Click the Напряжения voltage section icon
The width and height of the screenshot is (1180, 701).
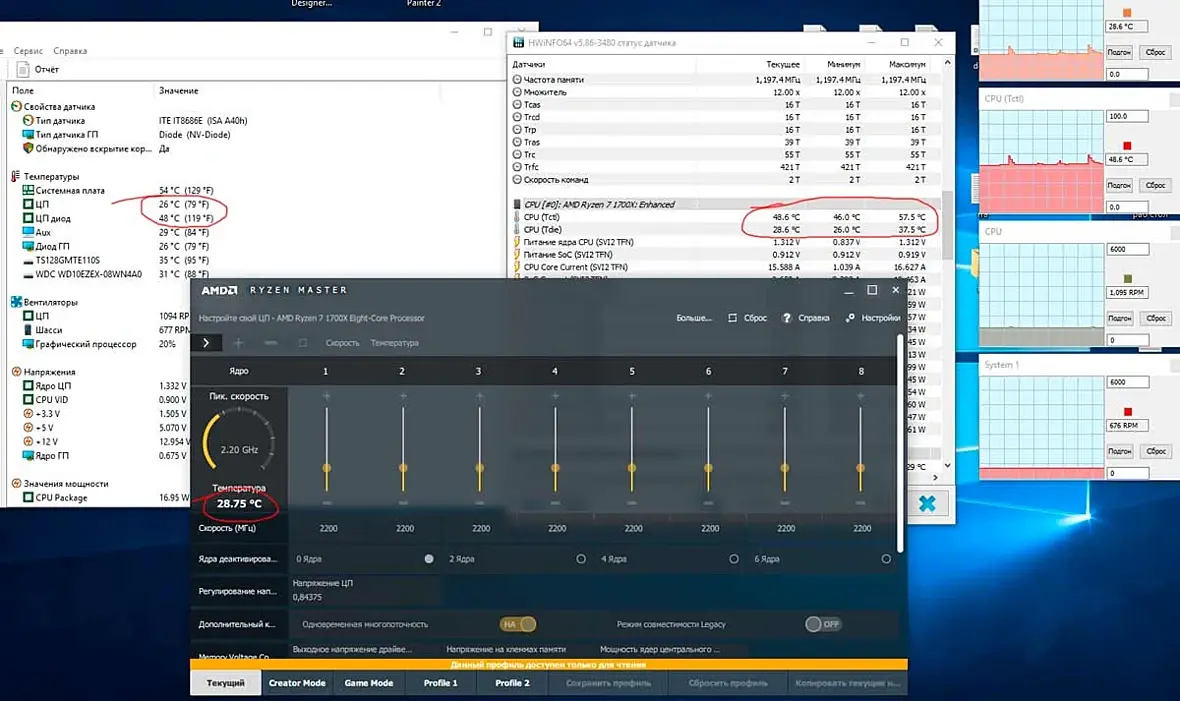(x=16, y=372)
